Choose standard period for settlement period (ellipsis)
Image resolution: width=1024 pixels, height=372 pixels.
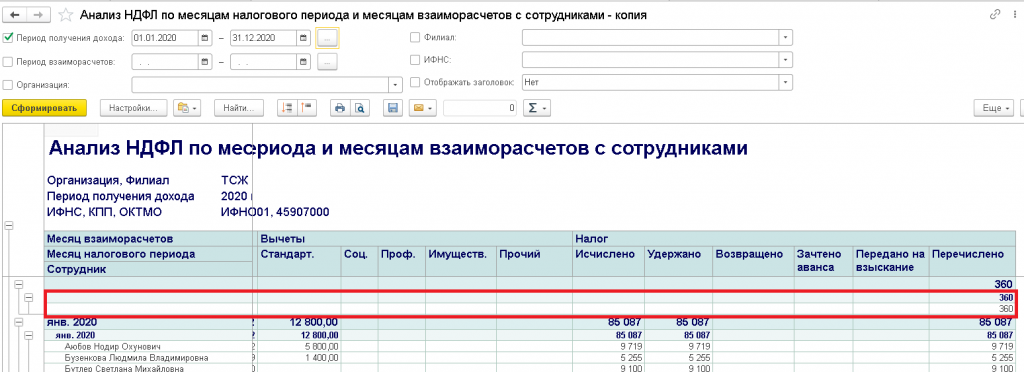(x=327, y=62)
